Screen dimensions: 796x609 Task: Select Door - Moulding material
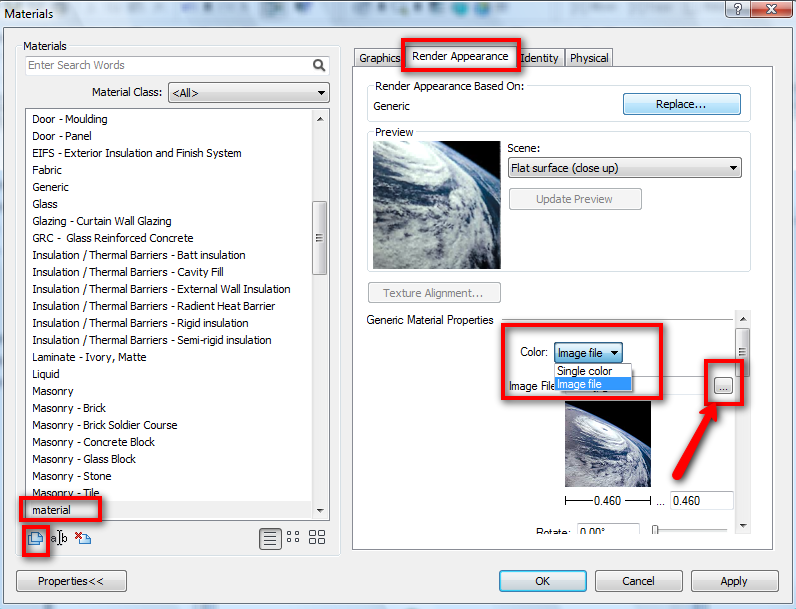[x=70, y=119]
